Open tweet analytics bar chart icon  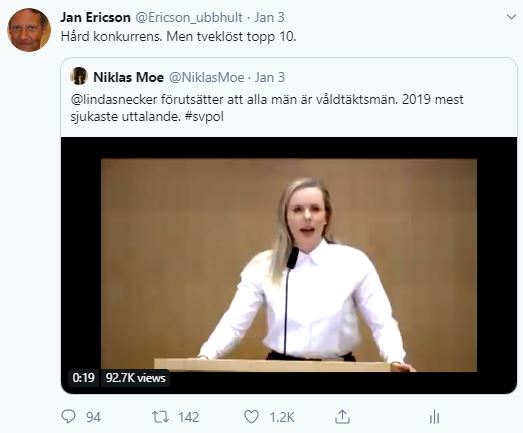434,417
